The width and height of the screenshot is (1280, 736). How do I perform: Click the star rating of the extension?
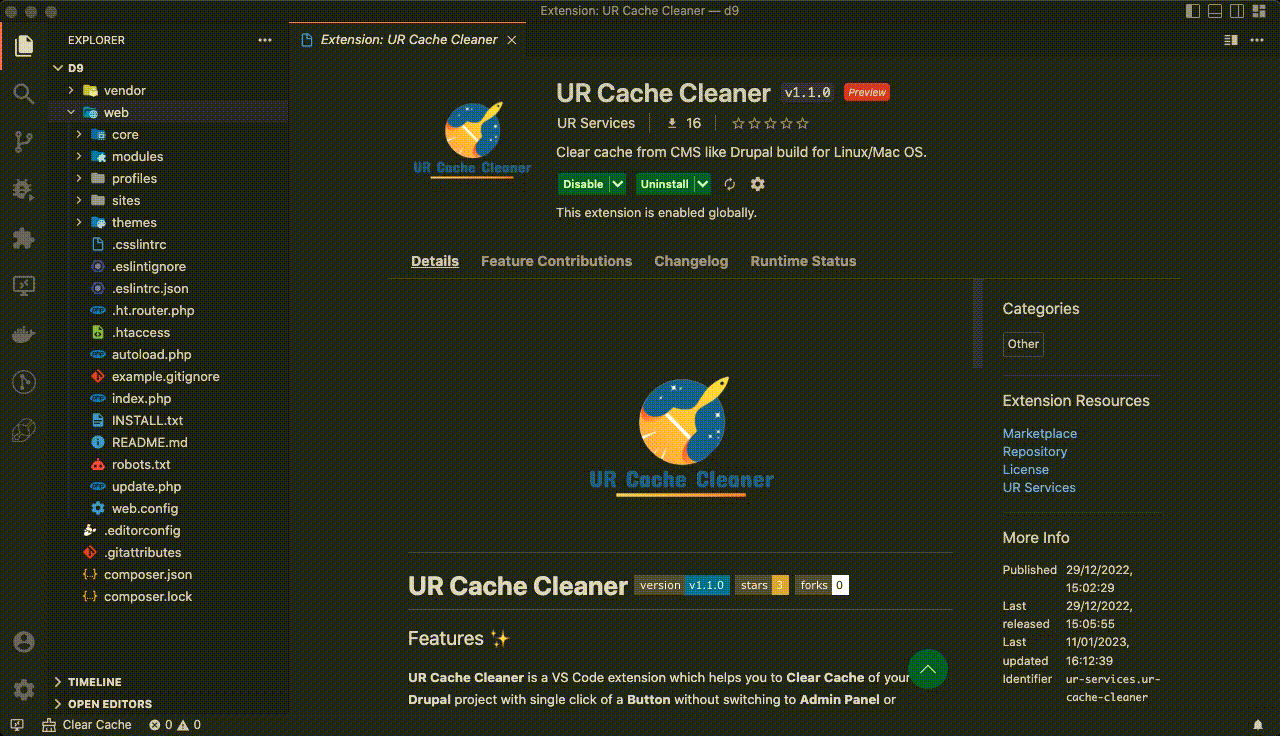tap(770, 123)
